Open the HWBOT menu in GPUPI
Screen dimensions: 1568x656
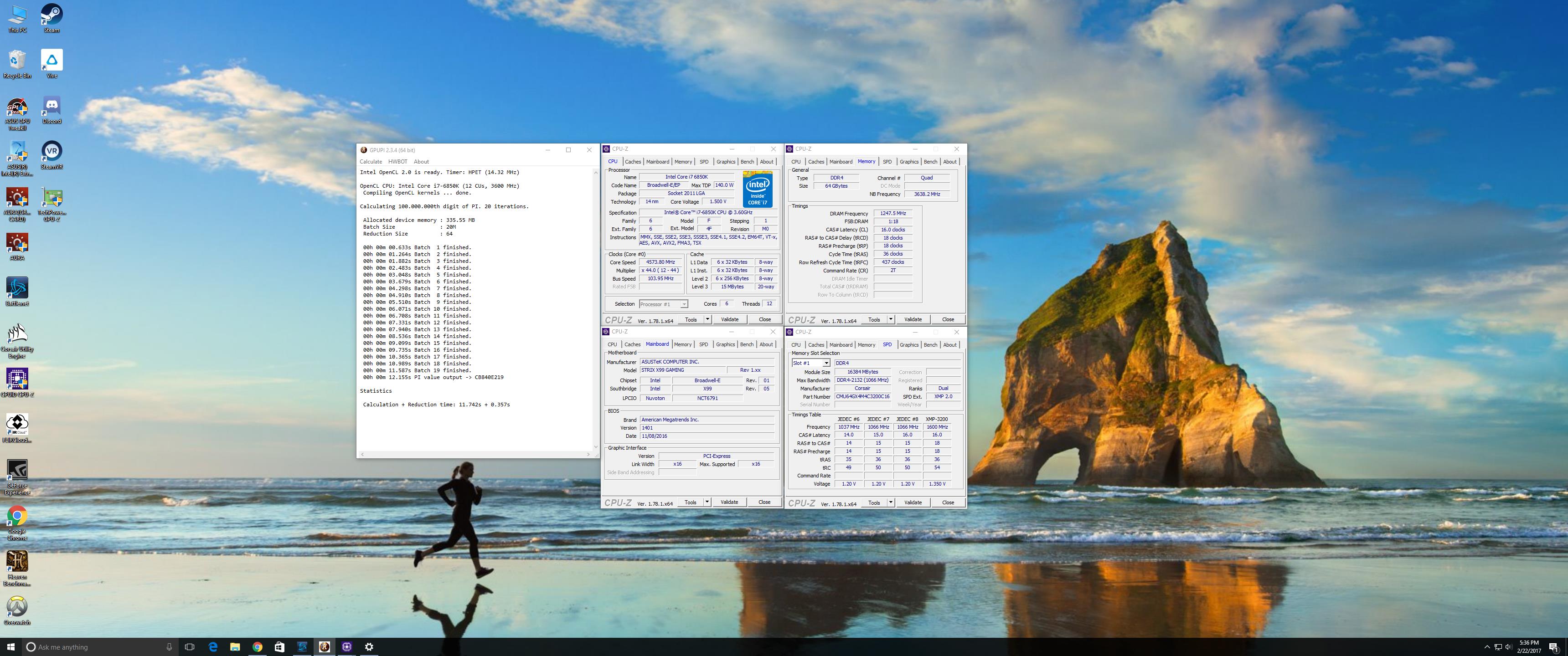(x=397, y=162)
